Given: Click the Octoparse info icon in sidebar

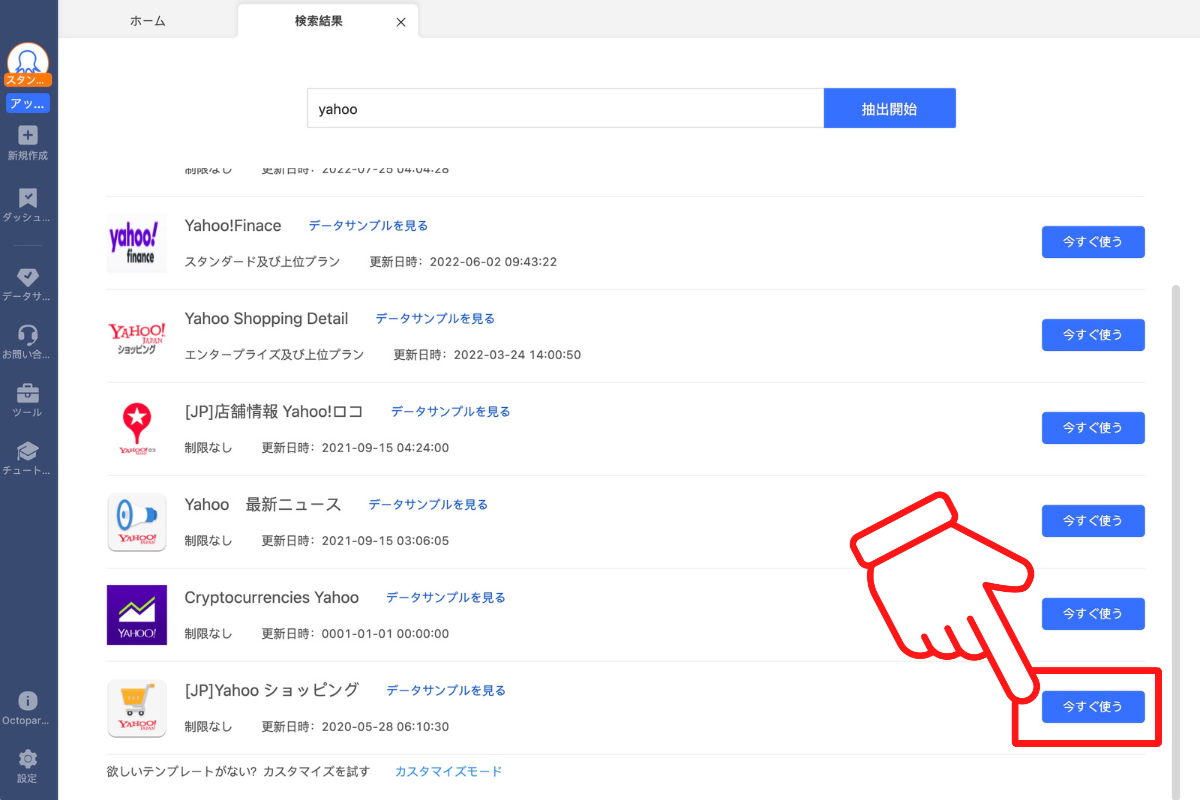Looking at the screenshot, I should [28, 701].
